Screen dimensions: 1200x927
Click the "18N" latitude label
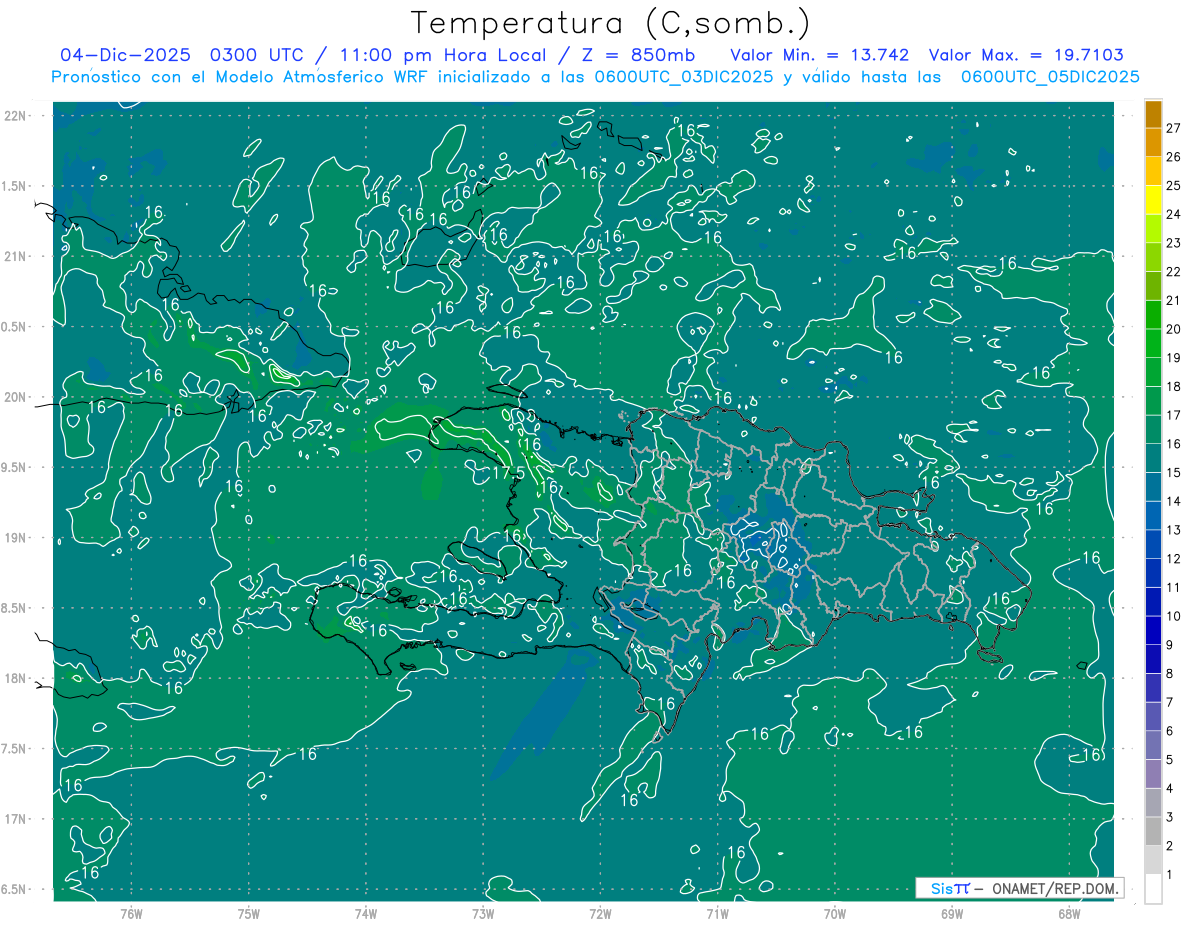click(15, 678)
